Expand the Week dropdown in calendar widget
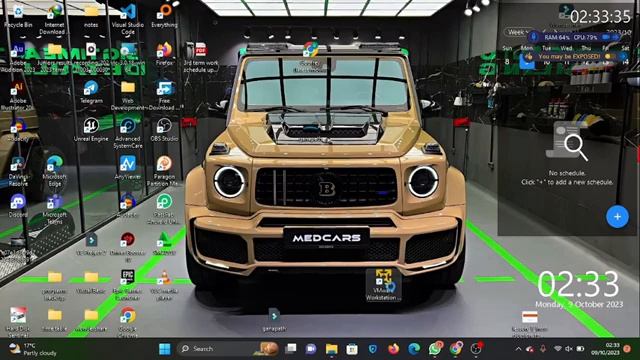The height and width of the screenshot is (360, 640). [518, 32]
